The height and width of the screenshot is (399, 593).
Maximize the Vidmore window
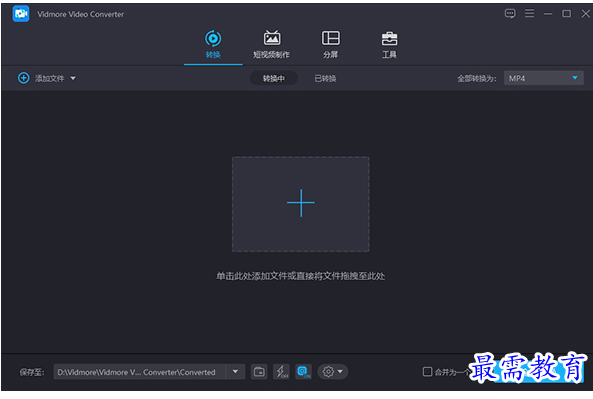[567, 14]
